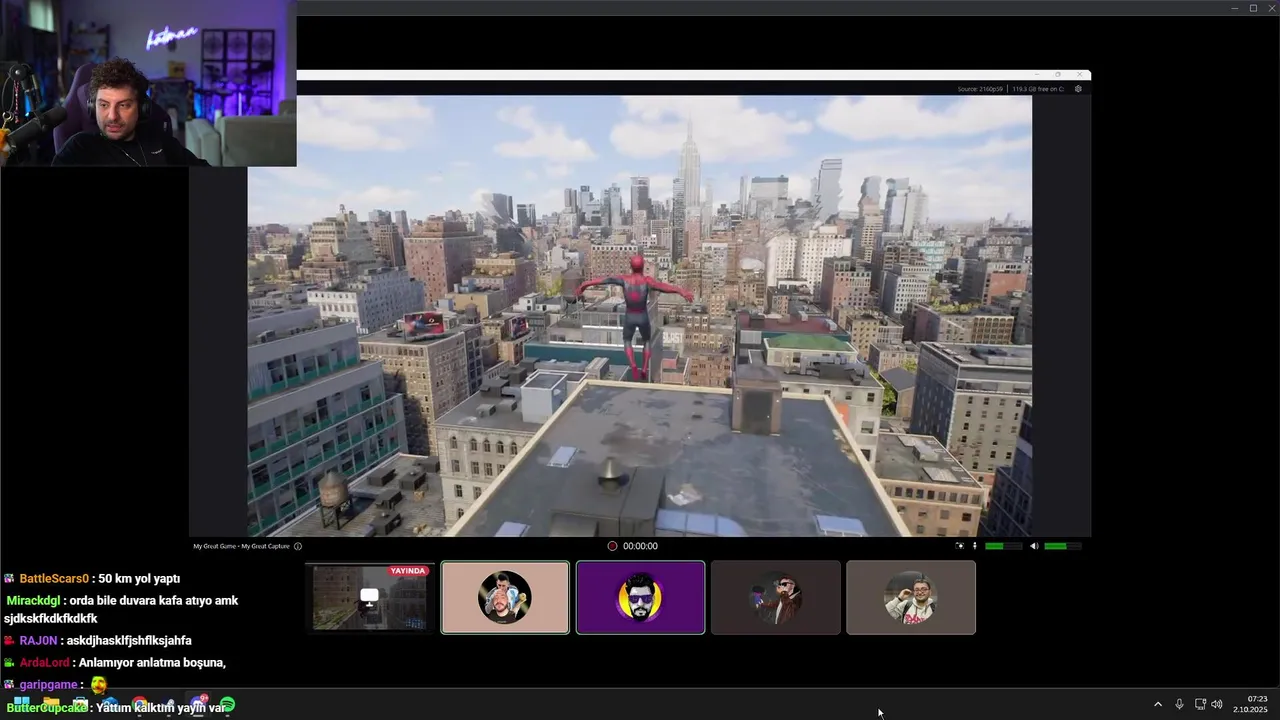Image resolution: width=1280 pixels, height=720 pixels.
Task: Click garipgame username in chat
Action: tap(48, 685)
